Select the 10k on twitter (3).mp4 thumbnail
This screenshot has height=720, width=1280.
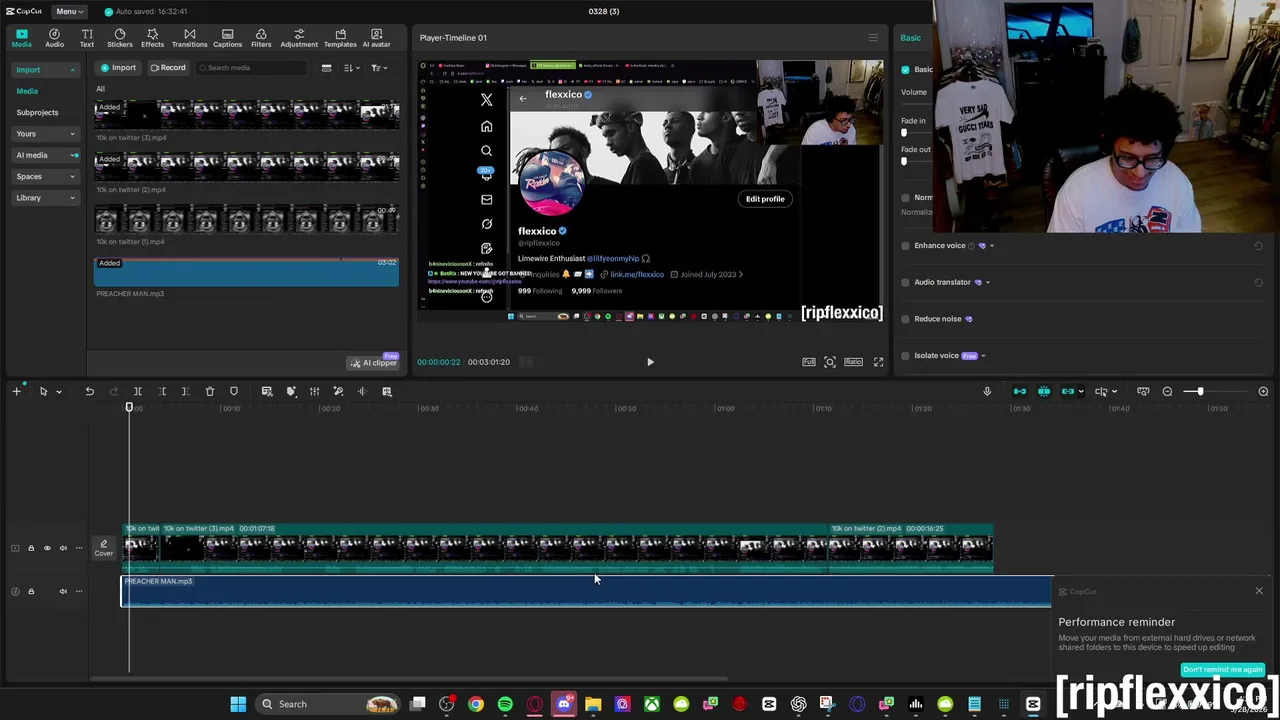(x=247, y=114)
